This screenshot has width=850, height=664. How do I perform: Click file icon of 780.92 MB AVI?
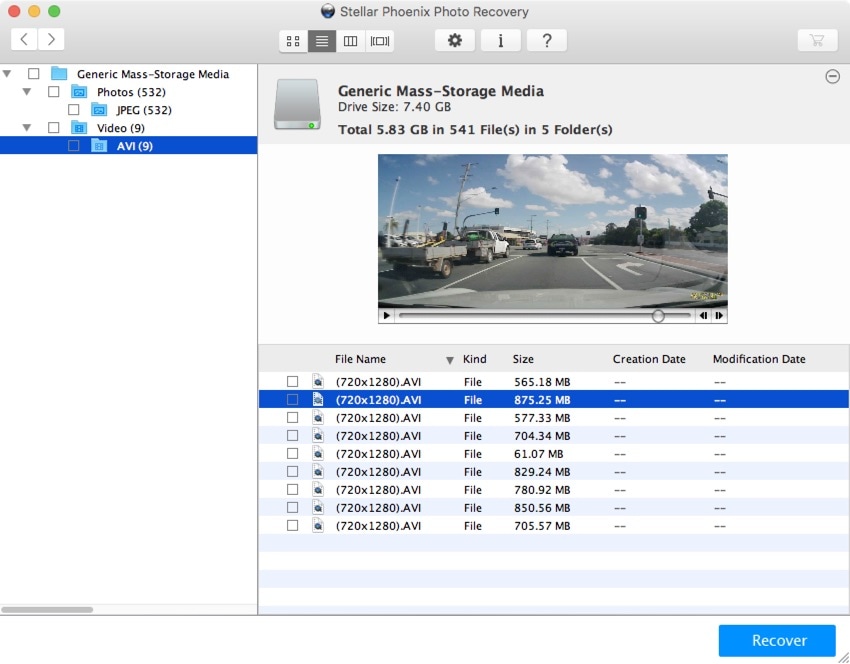pos(318,489)
